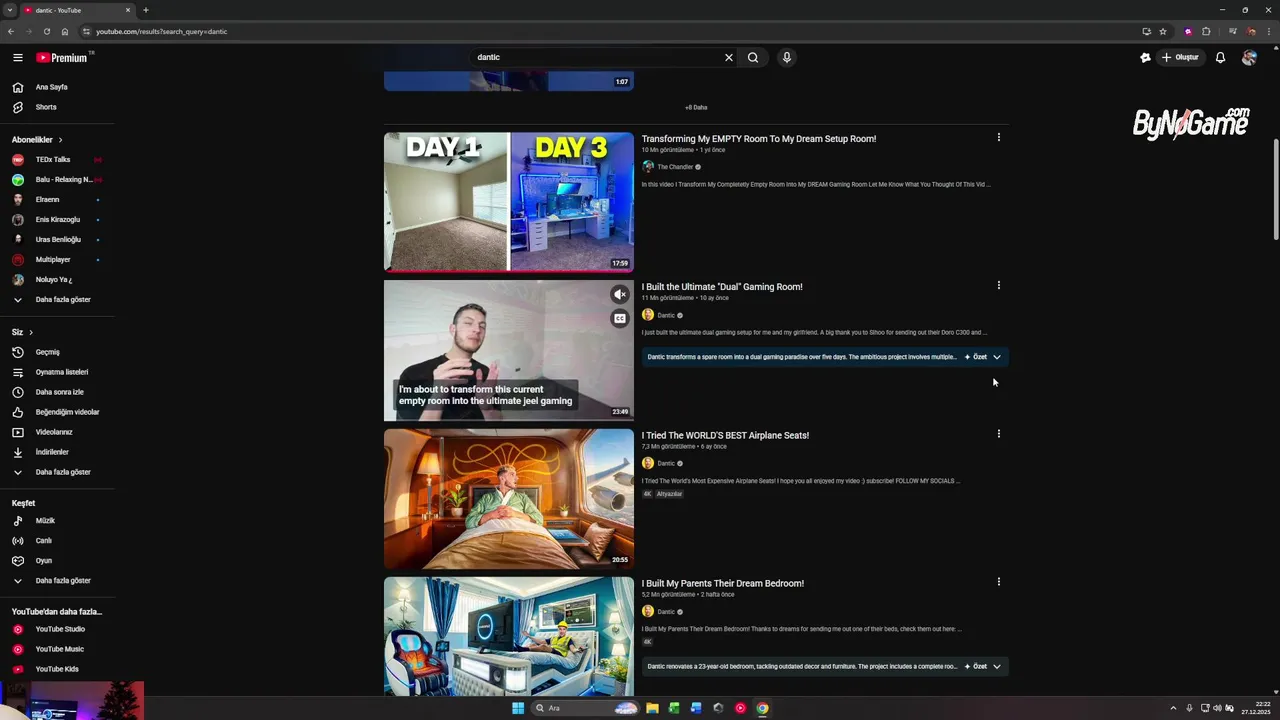Unmute the Dual Gaming Room preview
Viewport: 1280px width, 720px height.
[x=620, y=295]
